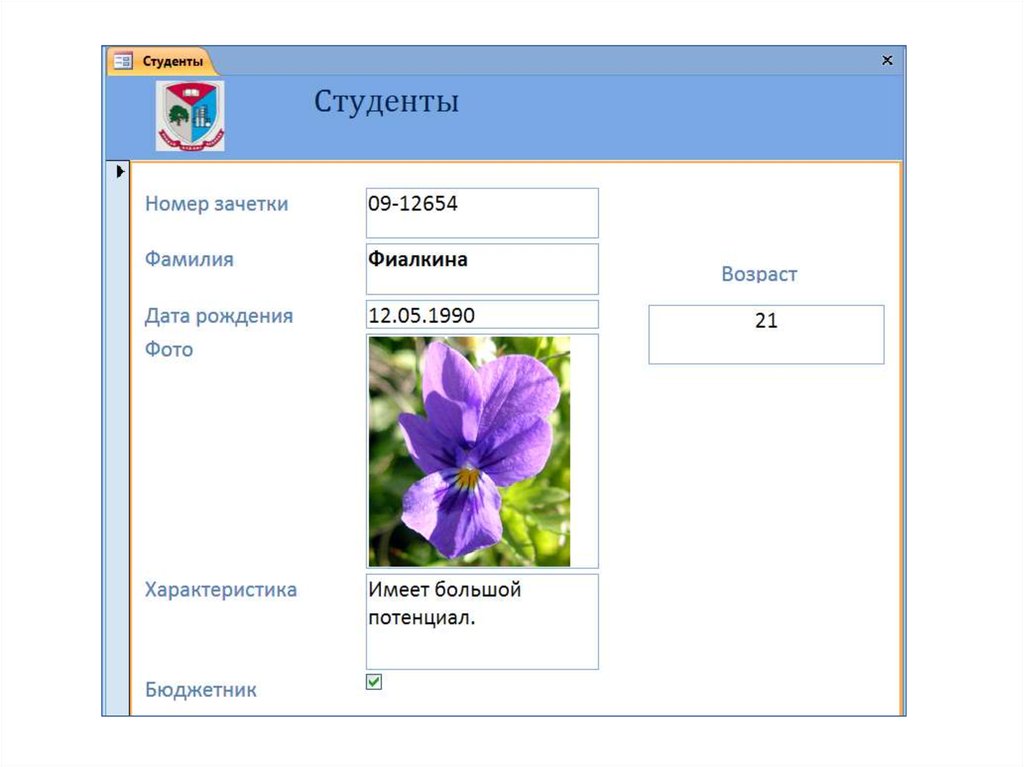This screenshot has width=1024, height=767.
Task: Click the Фото label
Action: [x=169, y=350]
